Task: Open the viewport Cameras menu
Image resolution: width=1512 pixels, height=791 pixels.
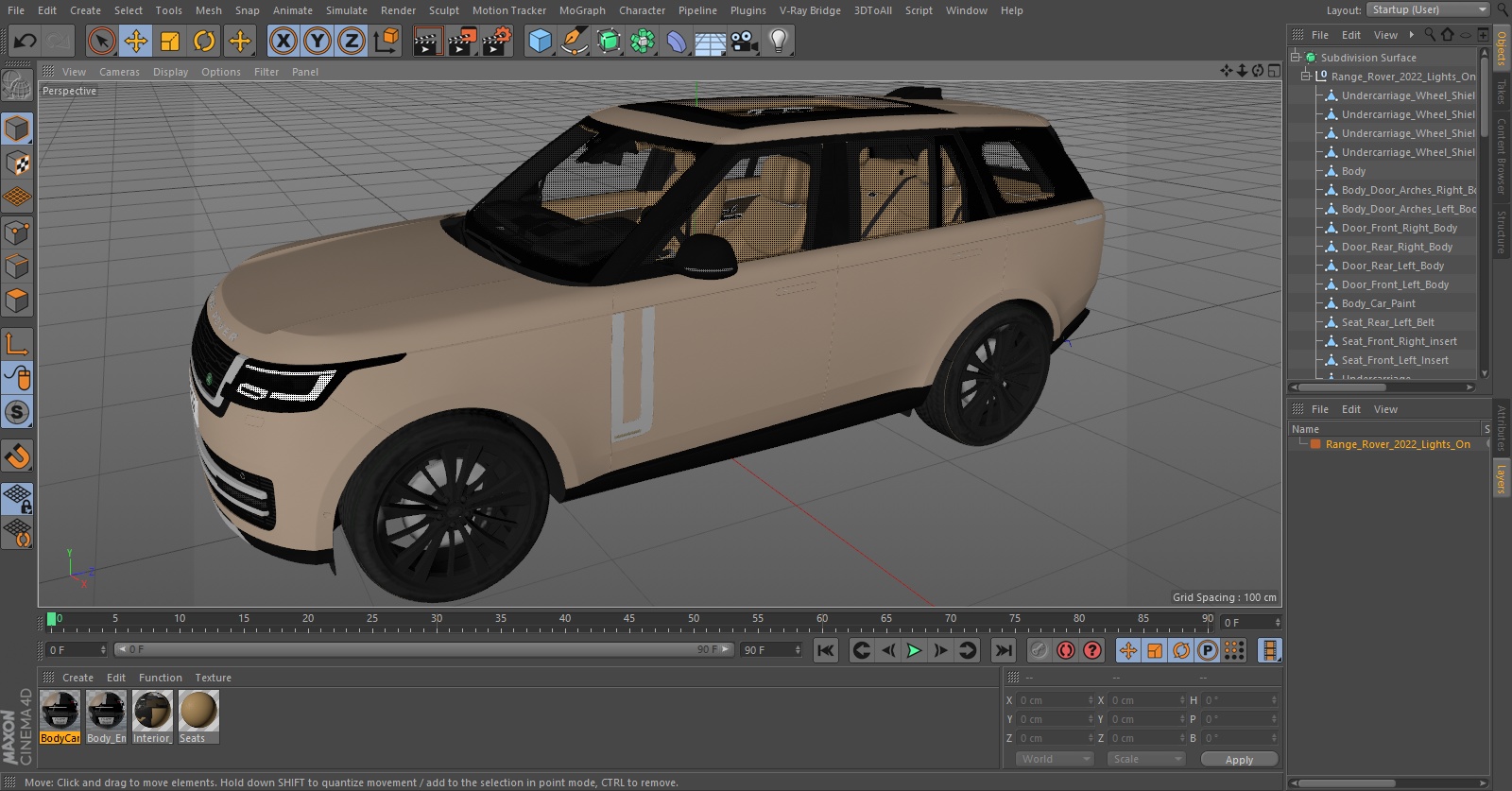Action: [119, 72]
